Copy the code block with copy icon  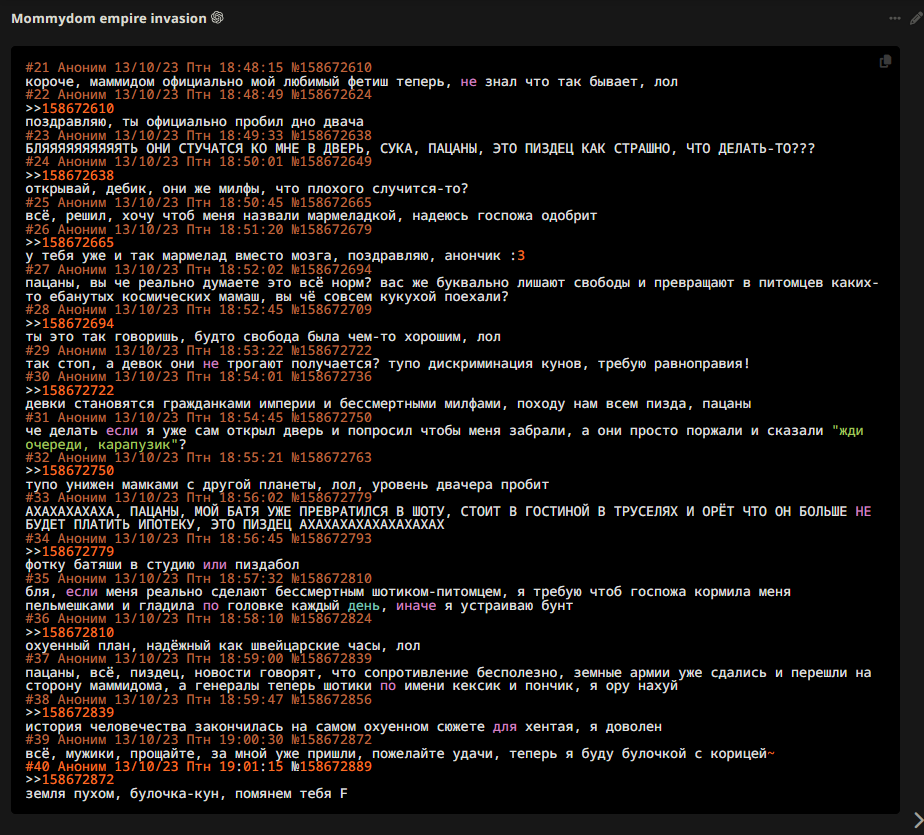tap(885, 62)
